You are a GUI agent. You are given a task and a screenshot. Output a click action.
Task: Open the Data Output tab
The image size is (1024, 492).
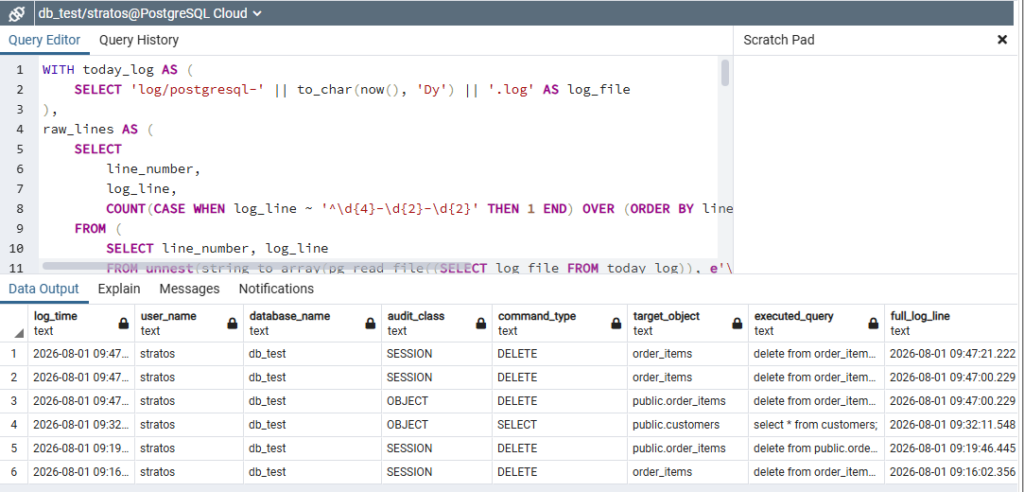click(44, 289)
